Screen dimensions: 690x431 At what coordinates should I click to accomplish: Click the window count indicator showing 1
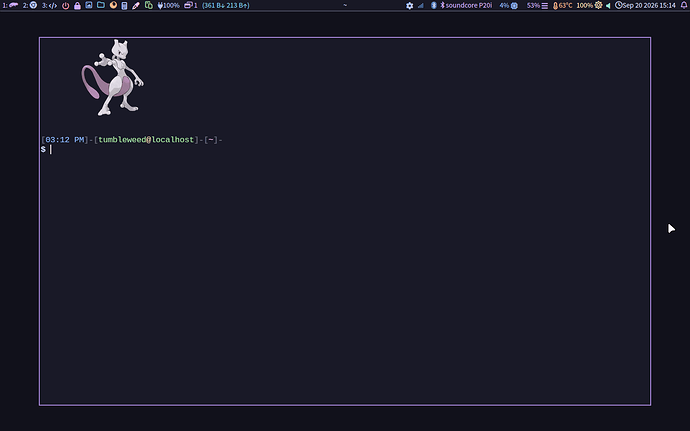coord(191,5)
